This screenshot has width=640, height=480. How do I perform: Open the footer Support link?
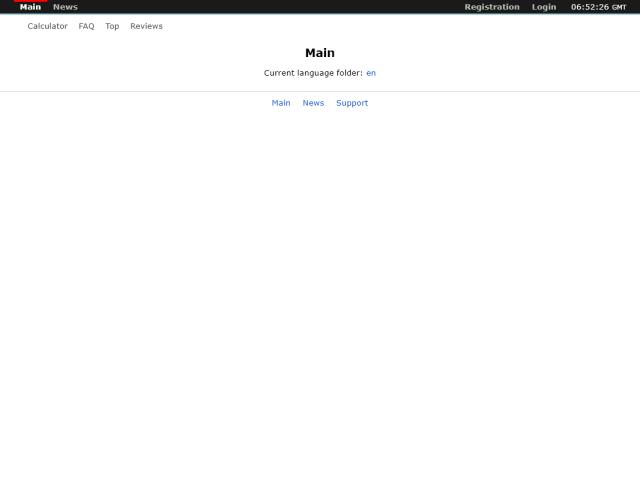coord(352,103)
